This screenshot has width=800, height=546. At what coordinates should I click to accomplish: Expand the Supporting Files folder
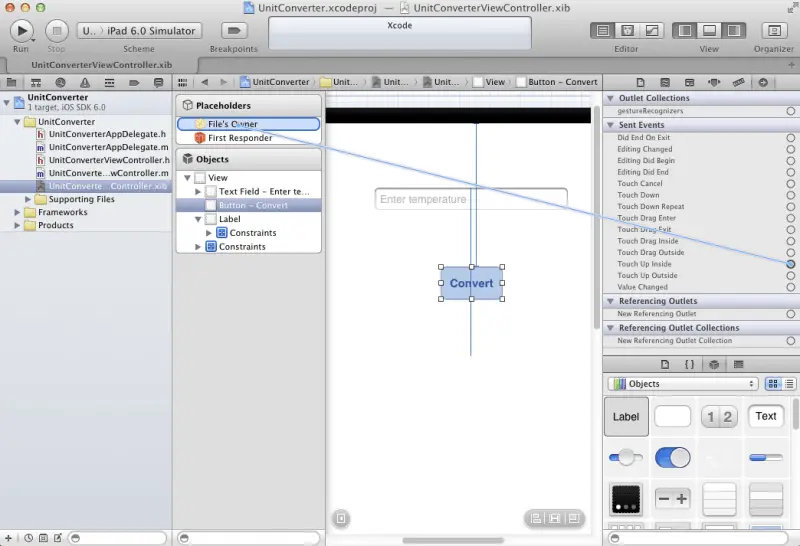[29, 199]
